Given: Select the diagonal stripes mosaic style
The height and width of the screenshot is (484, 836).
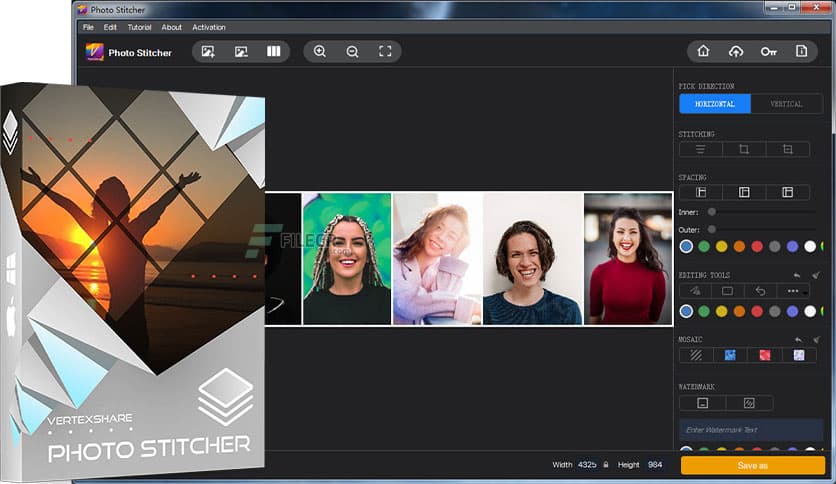Looking at the screenshot, I should 696,355.
